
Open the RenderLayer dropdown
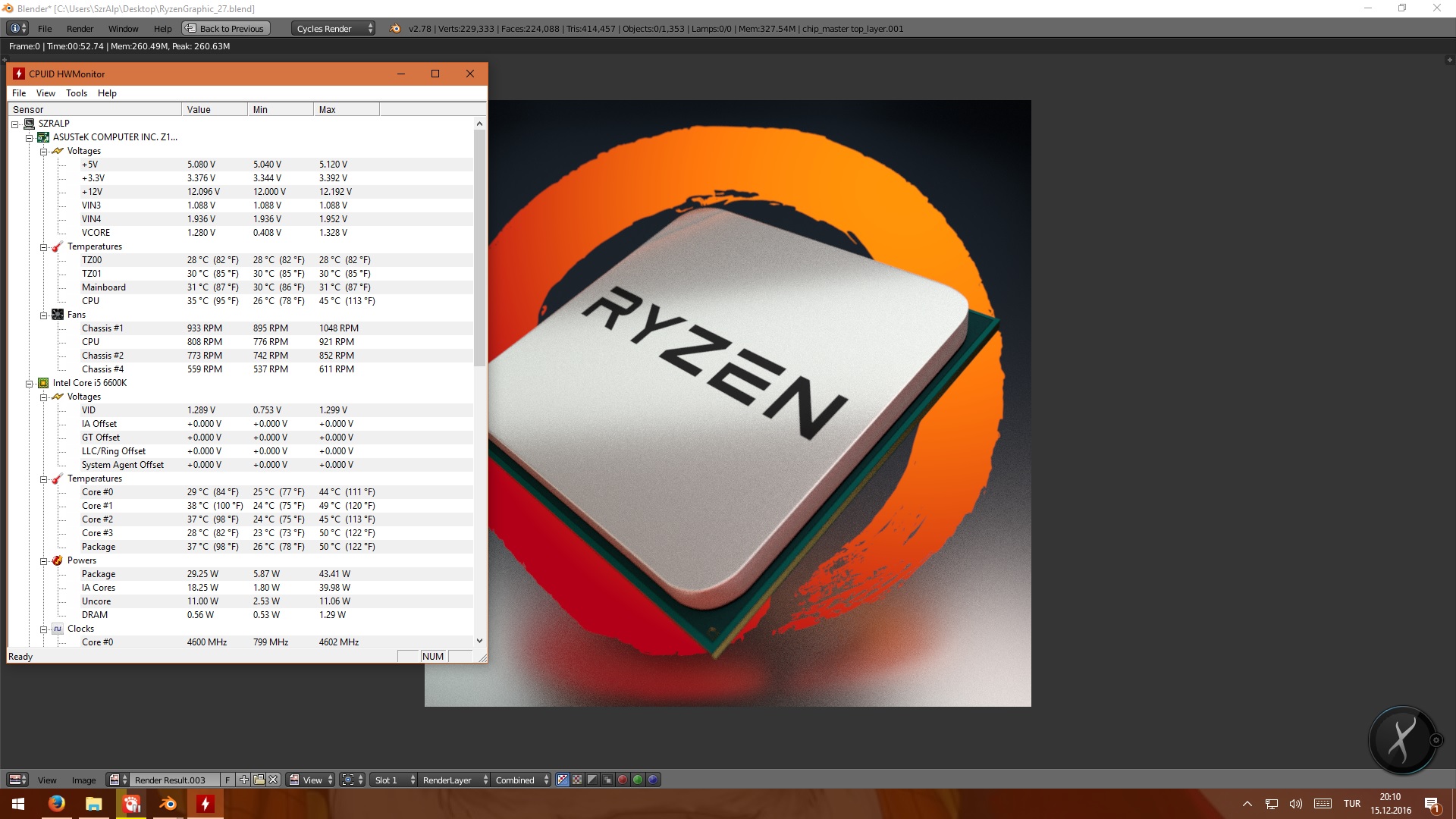click(454, 780)
